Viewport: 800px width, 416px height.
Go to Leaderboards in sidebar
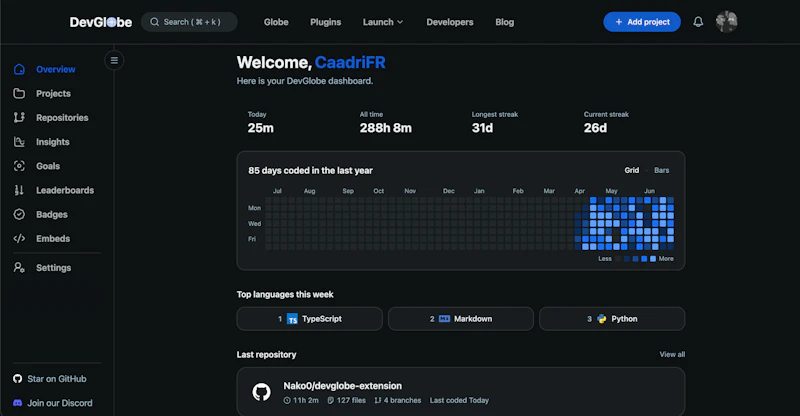tap(65, 190)
